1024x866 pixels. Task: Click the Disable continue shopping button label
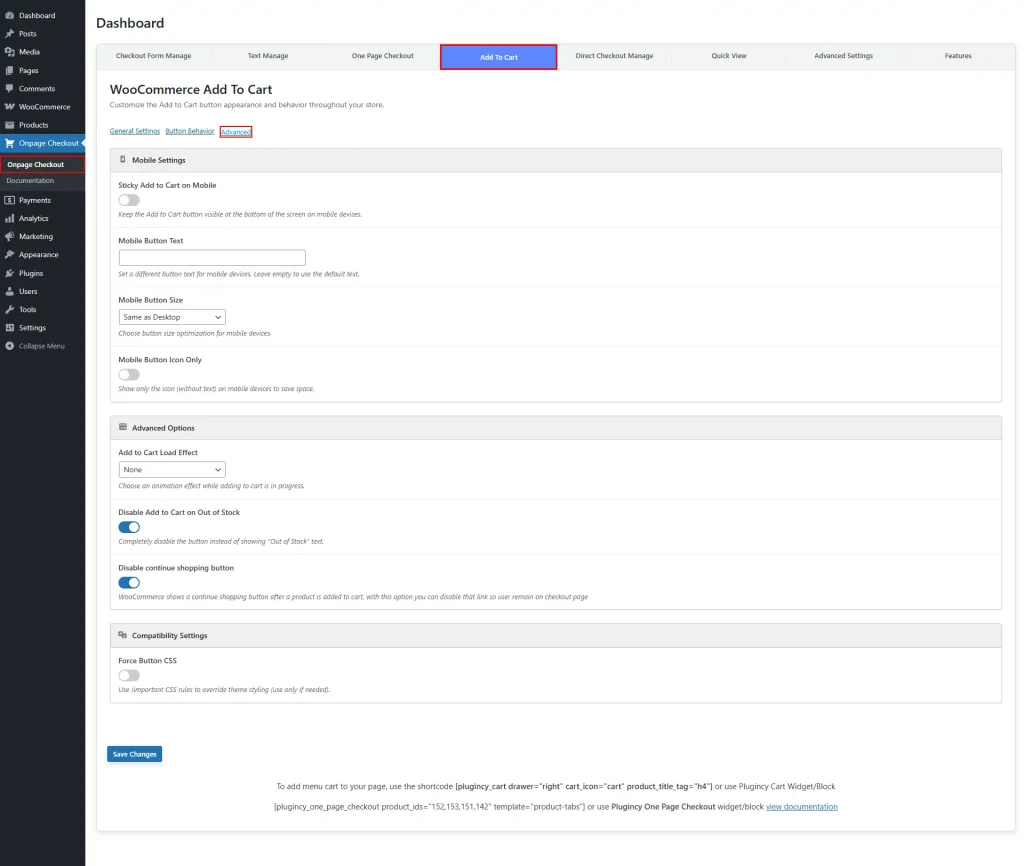point(176,568)
